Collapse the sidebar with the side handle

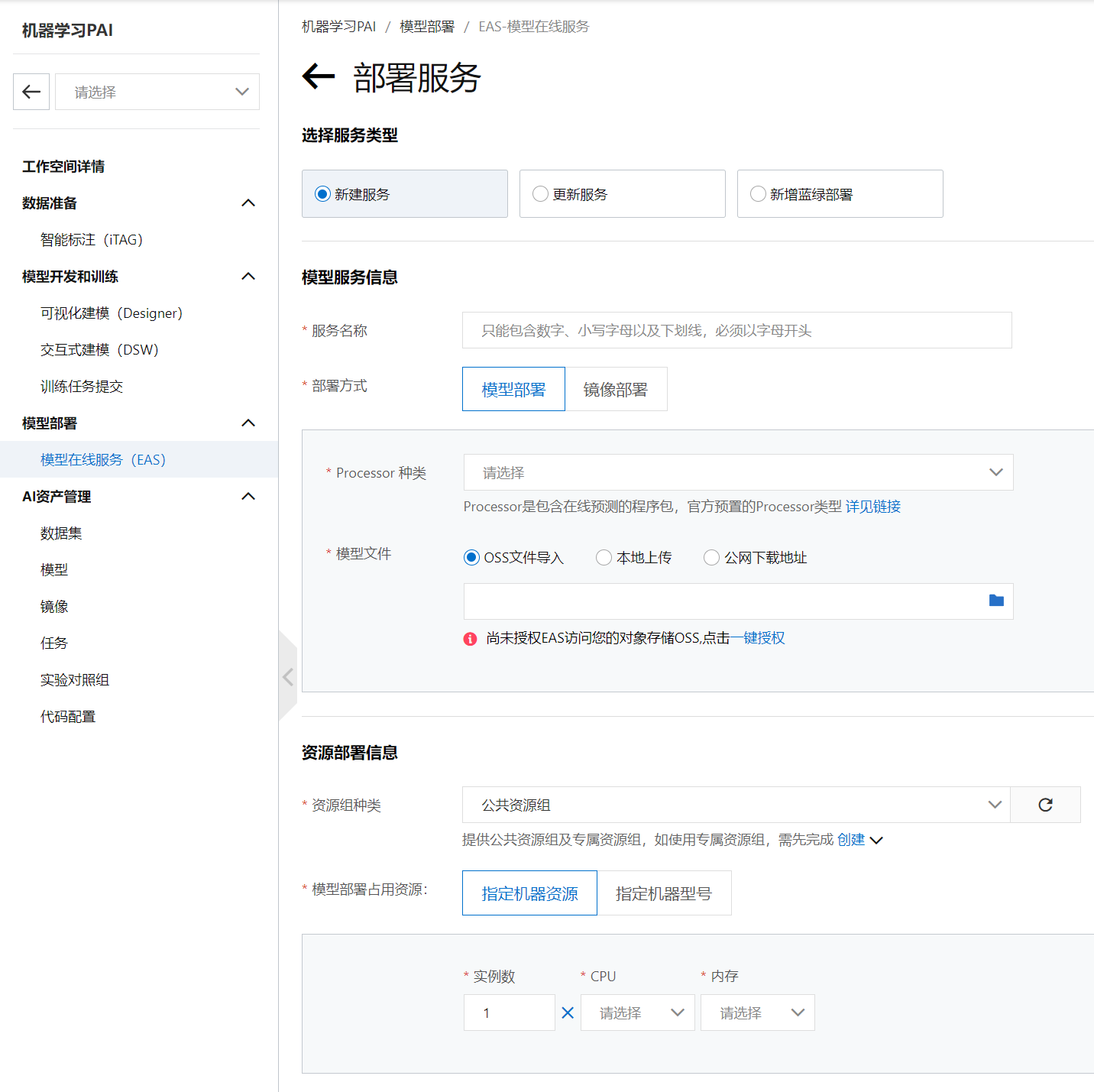(288, 676)
